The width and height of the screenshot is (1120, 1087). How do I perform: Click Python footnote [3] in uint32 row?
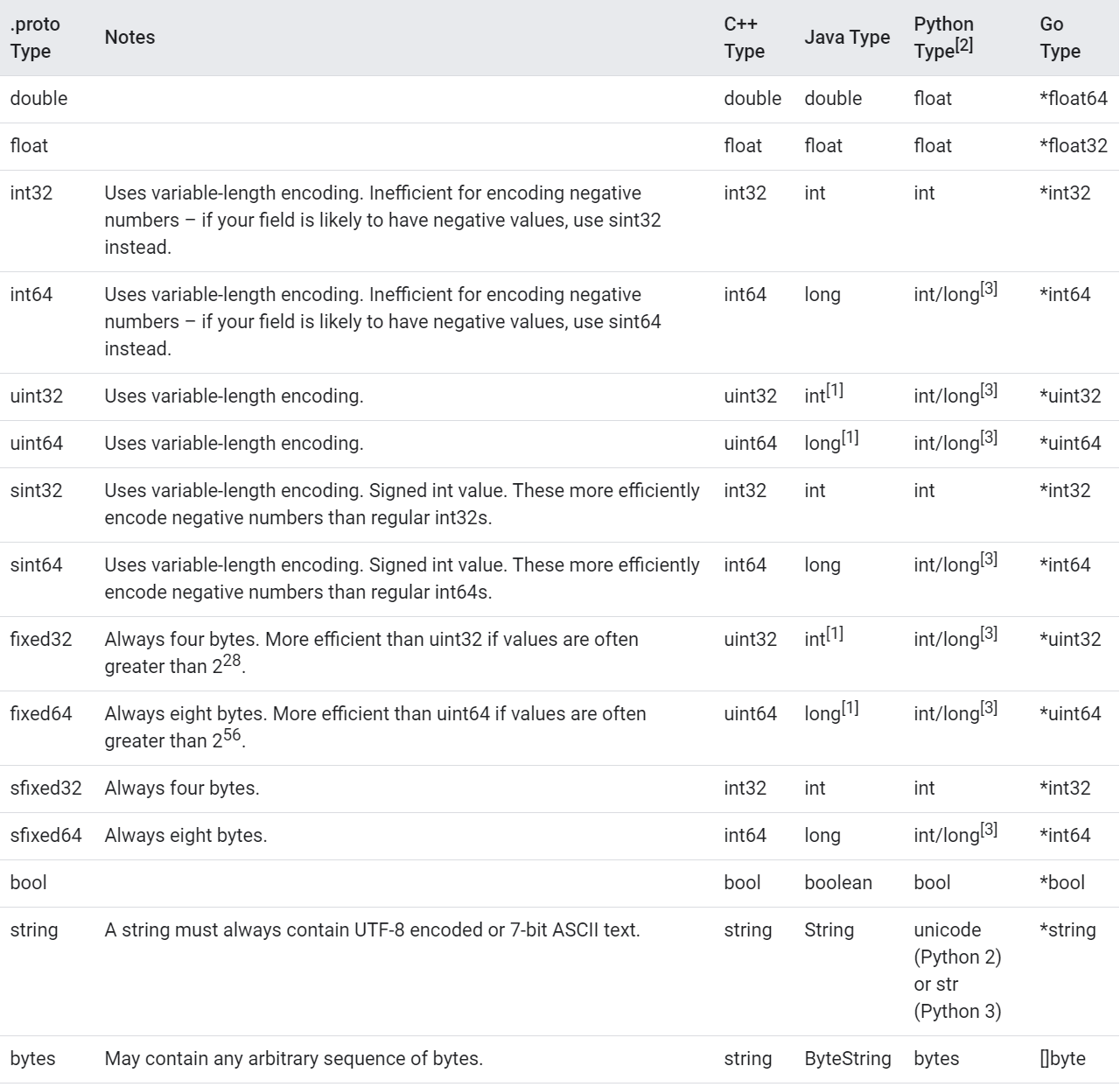[x=989, y=390]
